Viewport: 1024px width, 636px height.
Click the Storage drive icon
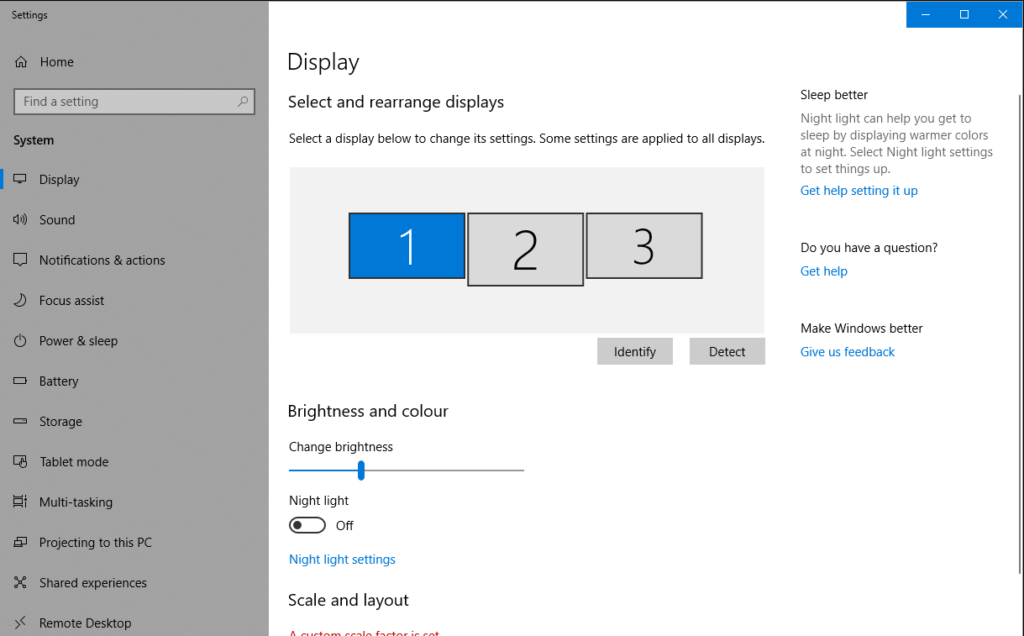[x=20, y=421]
